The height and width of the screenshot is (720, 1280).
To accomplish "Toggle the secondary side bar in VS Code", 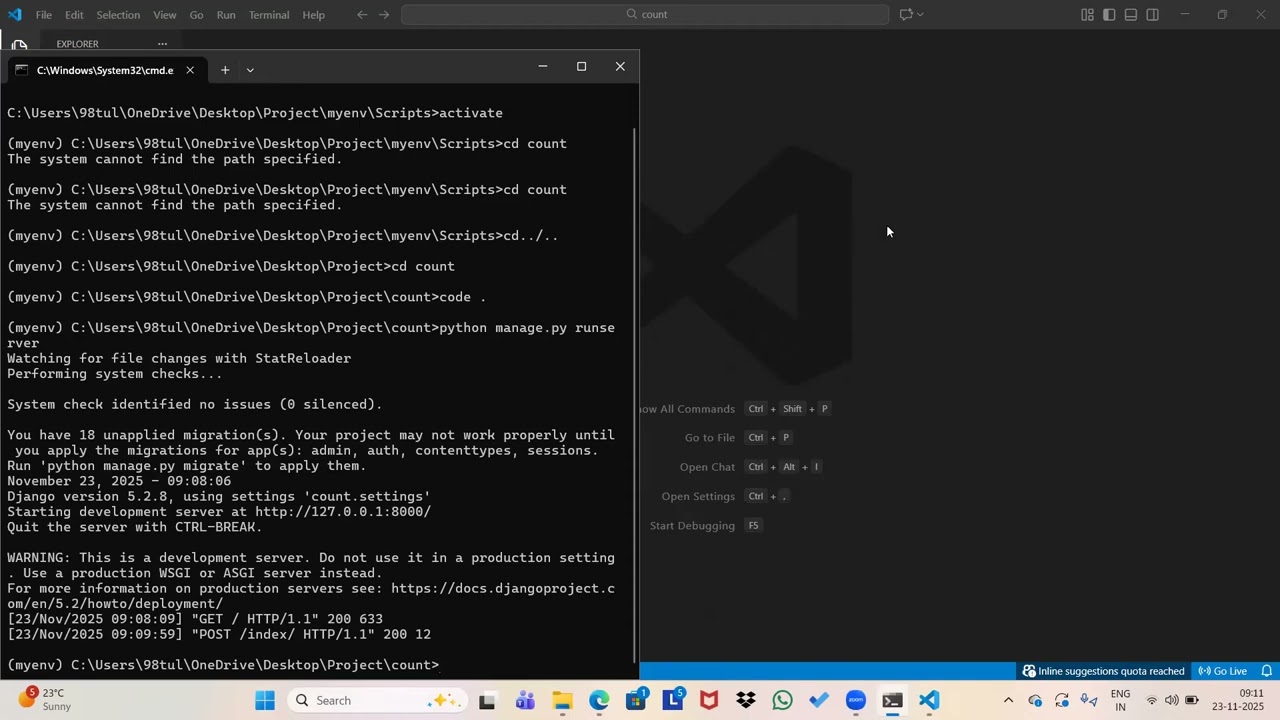I will (1153, 14).
